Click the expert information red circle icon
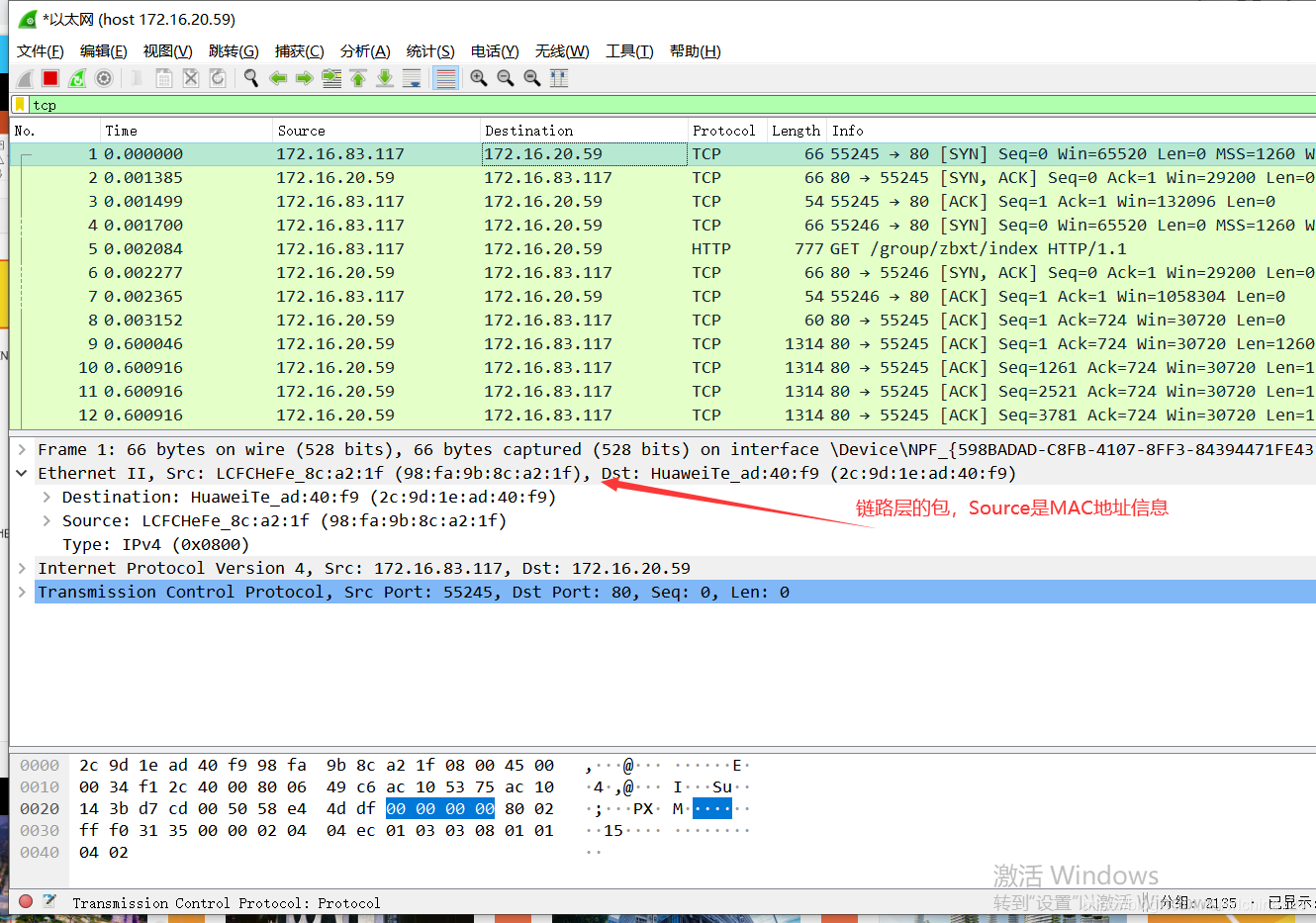The height and width of the screenshot is (923, 1316). click(26, 901)
